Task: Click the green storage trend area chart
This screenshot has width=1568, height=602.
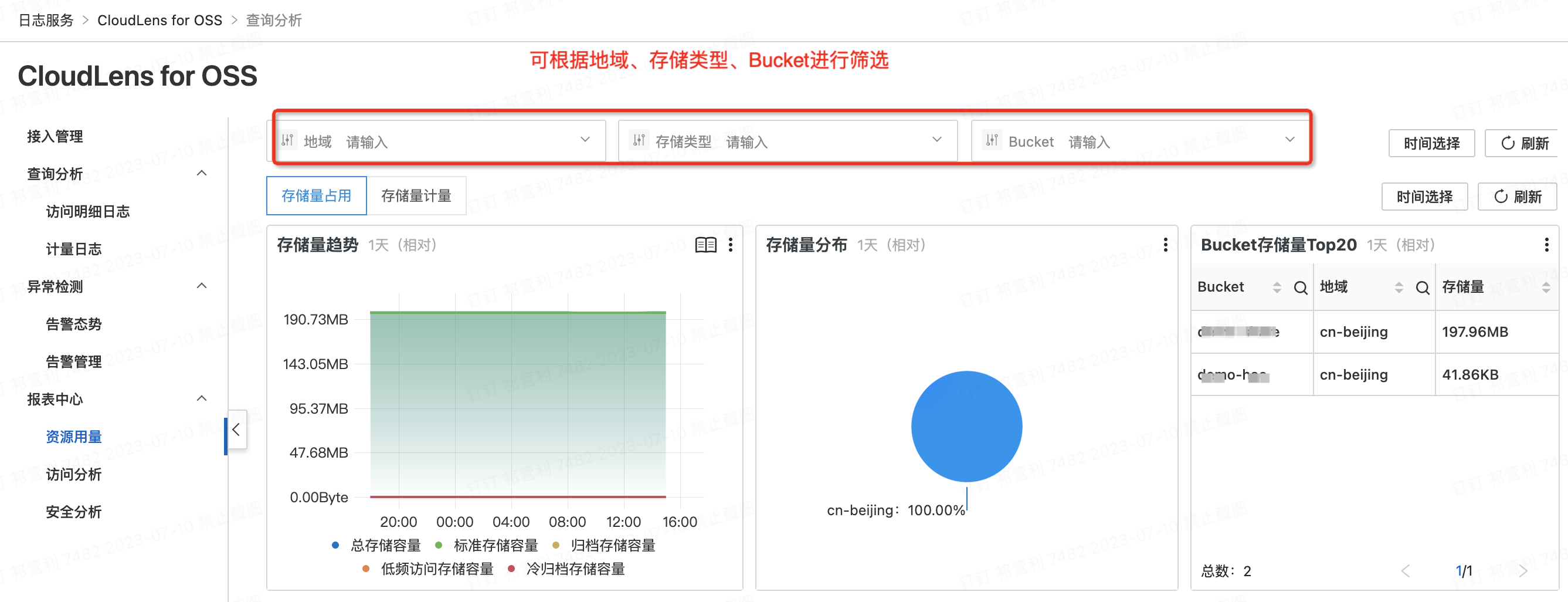Action: point(517,405)
